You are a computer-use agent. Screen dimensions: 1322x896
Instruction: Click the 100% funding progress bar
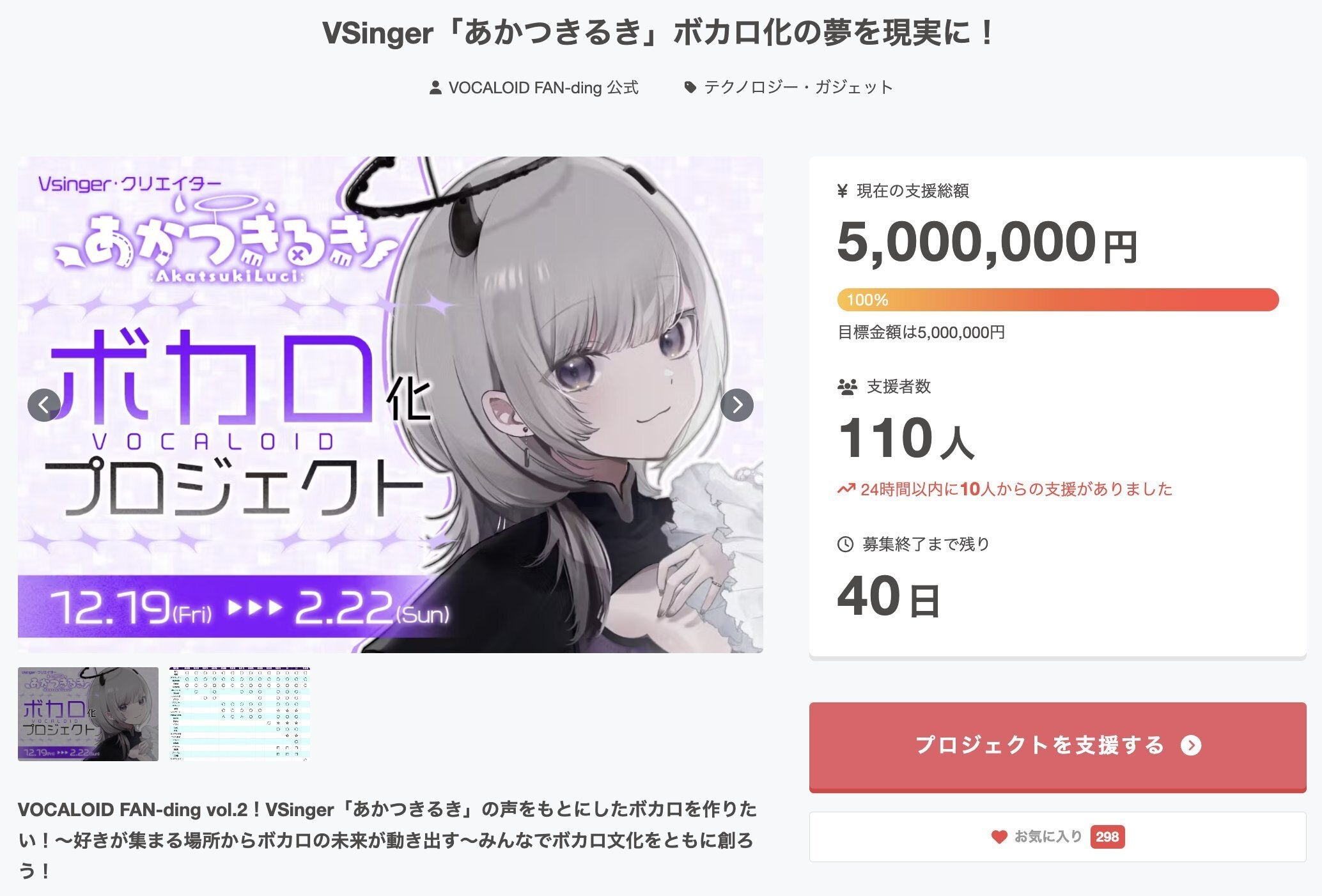[1058, 300]
